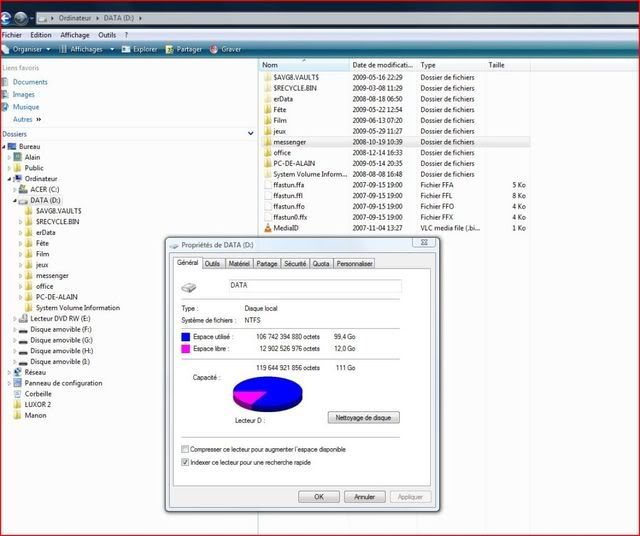Select Disque amovible (H:) in tree
640x536 pixels.
[x=61, y=351]
